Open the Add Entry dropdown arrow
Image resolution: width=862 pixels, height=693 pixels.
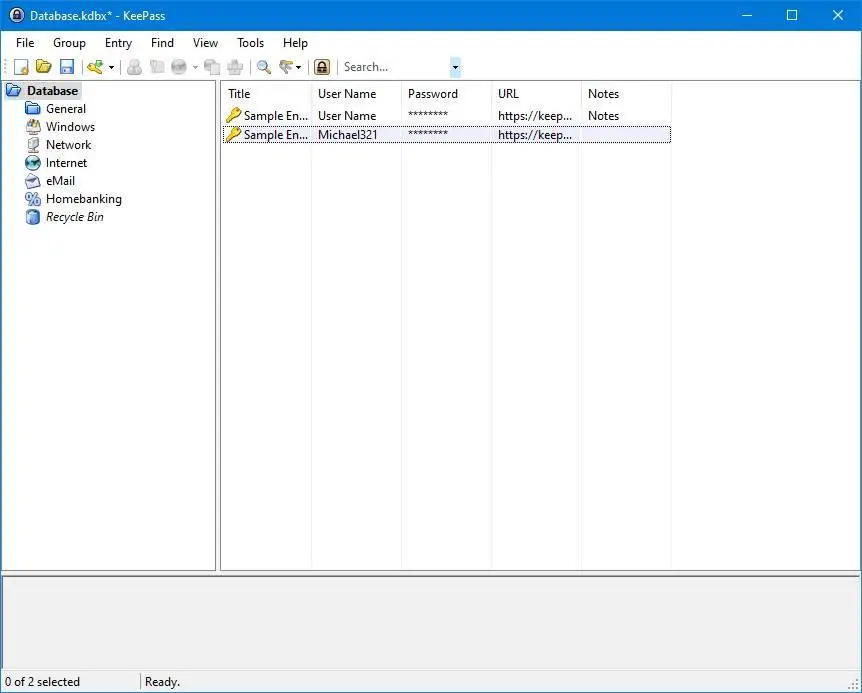(111, 68)
